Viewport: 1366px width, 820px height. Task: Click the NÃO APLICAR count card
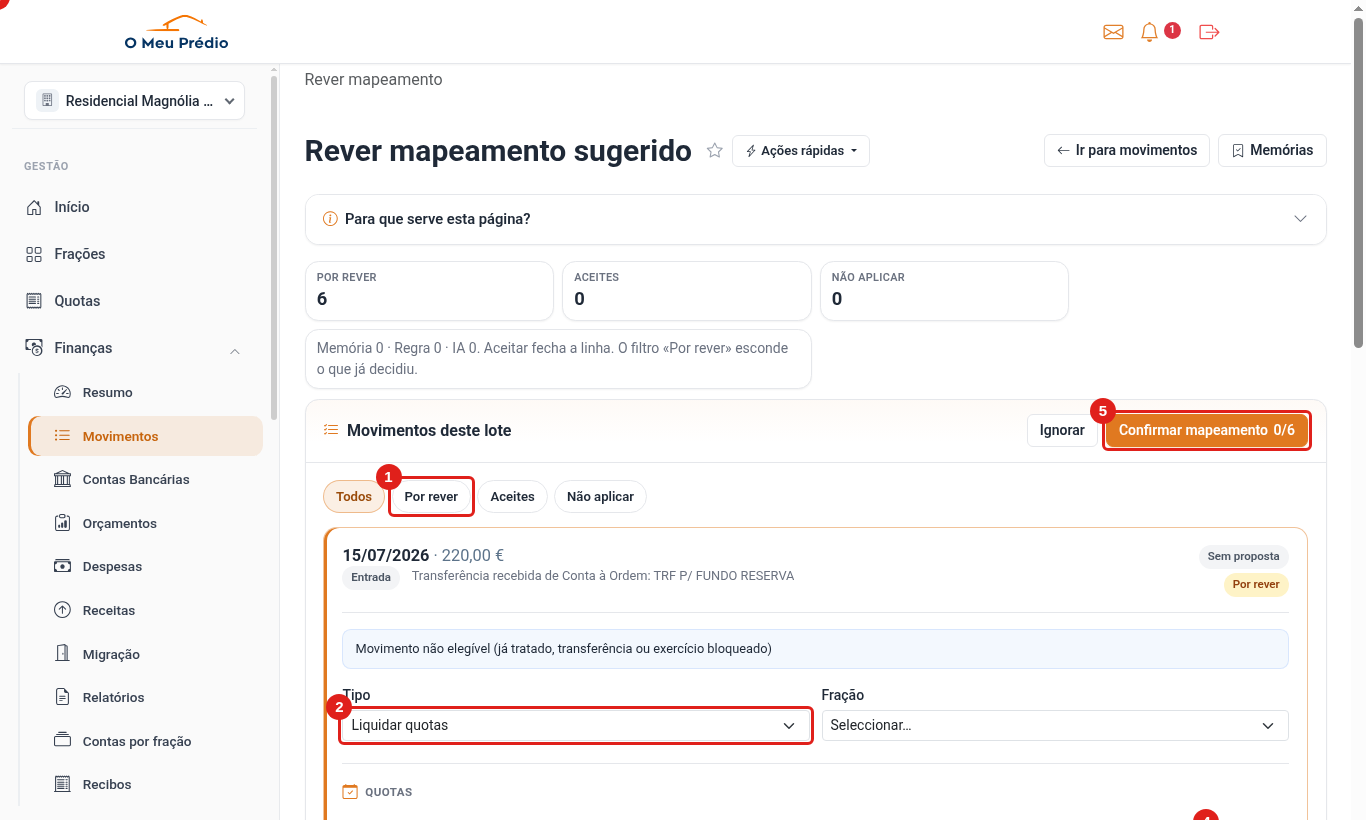tap(944, 291)
